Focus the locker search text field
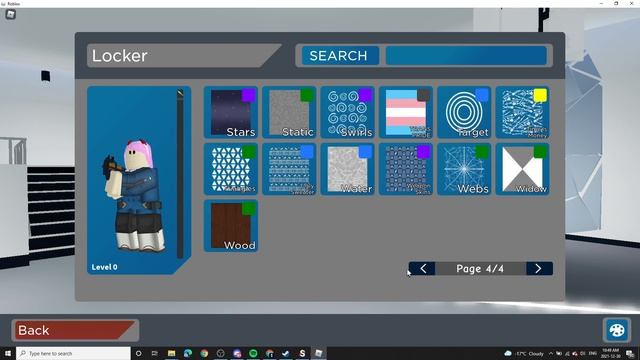640x360 pixels. click(x=466, y=56)
